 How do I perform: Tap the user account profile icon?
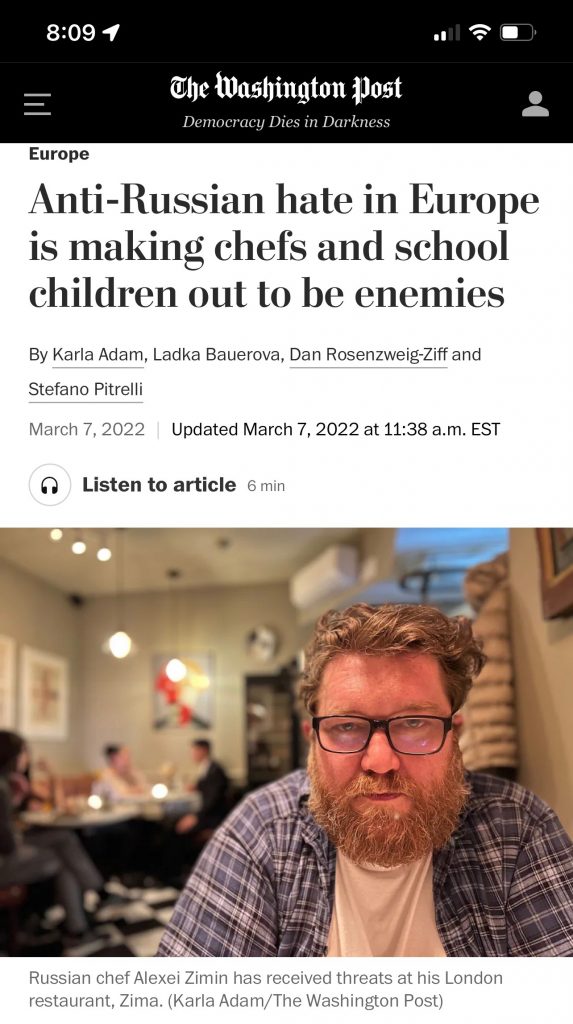tap(535, 104)
